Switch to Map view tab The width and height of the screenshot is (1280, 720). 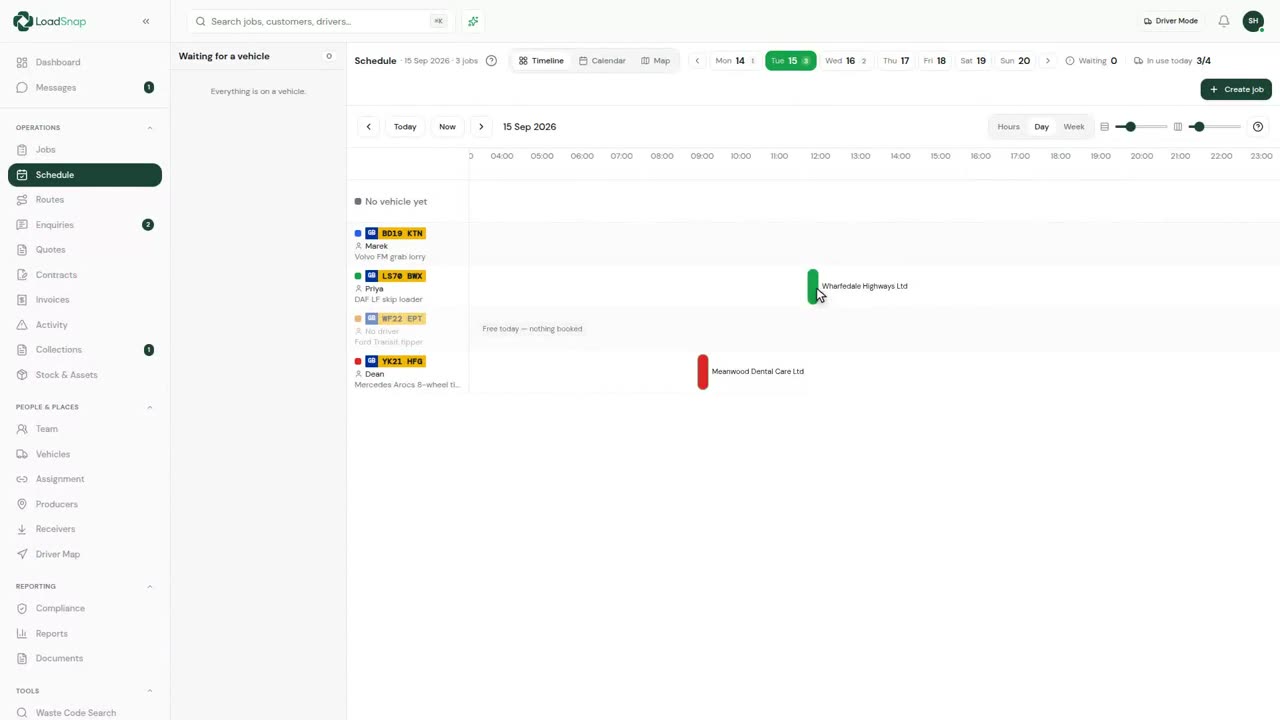(656, 61)
